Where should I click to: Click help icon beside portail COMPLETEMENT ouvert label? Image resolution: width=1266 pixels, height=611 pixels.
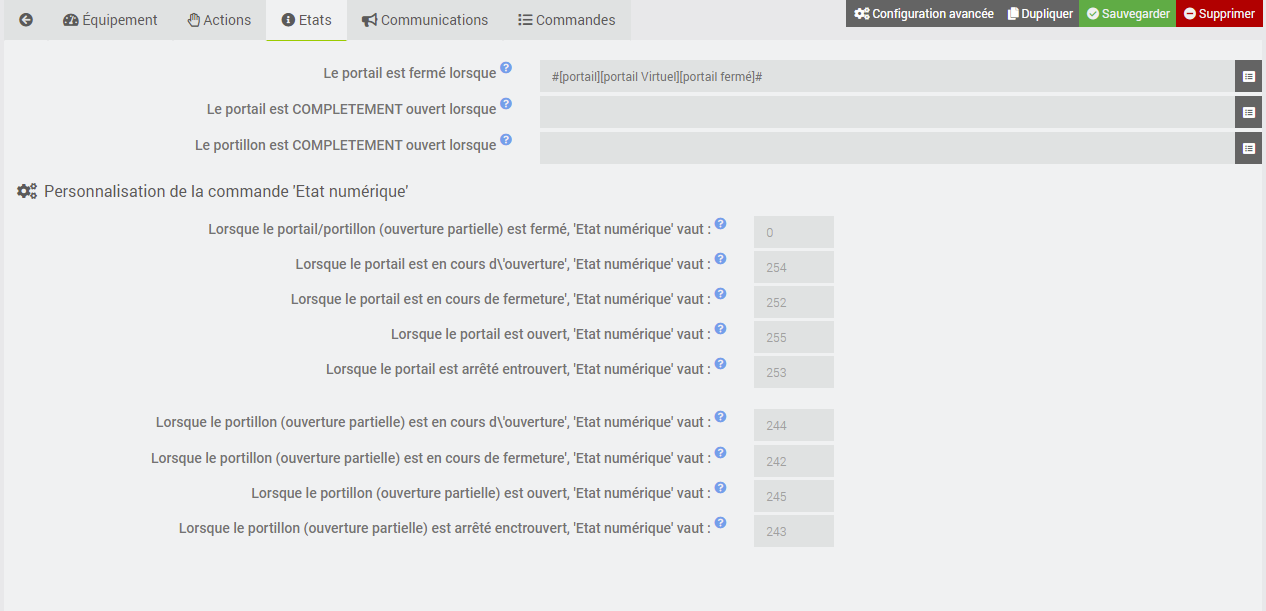coord(506,104)
